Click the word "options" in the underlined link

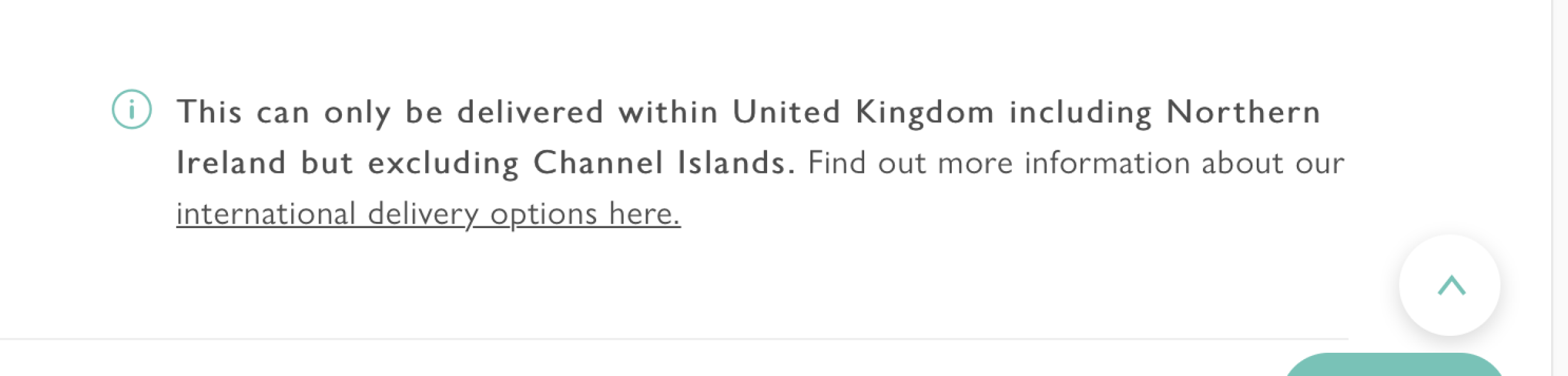[x=544, y=214]
